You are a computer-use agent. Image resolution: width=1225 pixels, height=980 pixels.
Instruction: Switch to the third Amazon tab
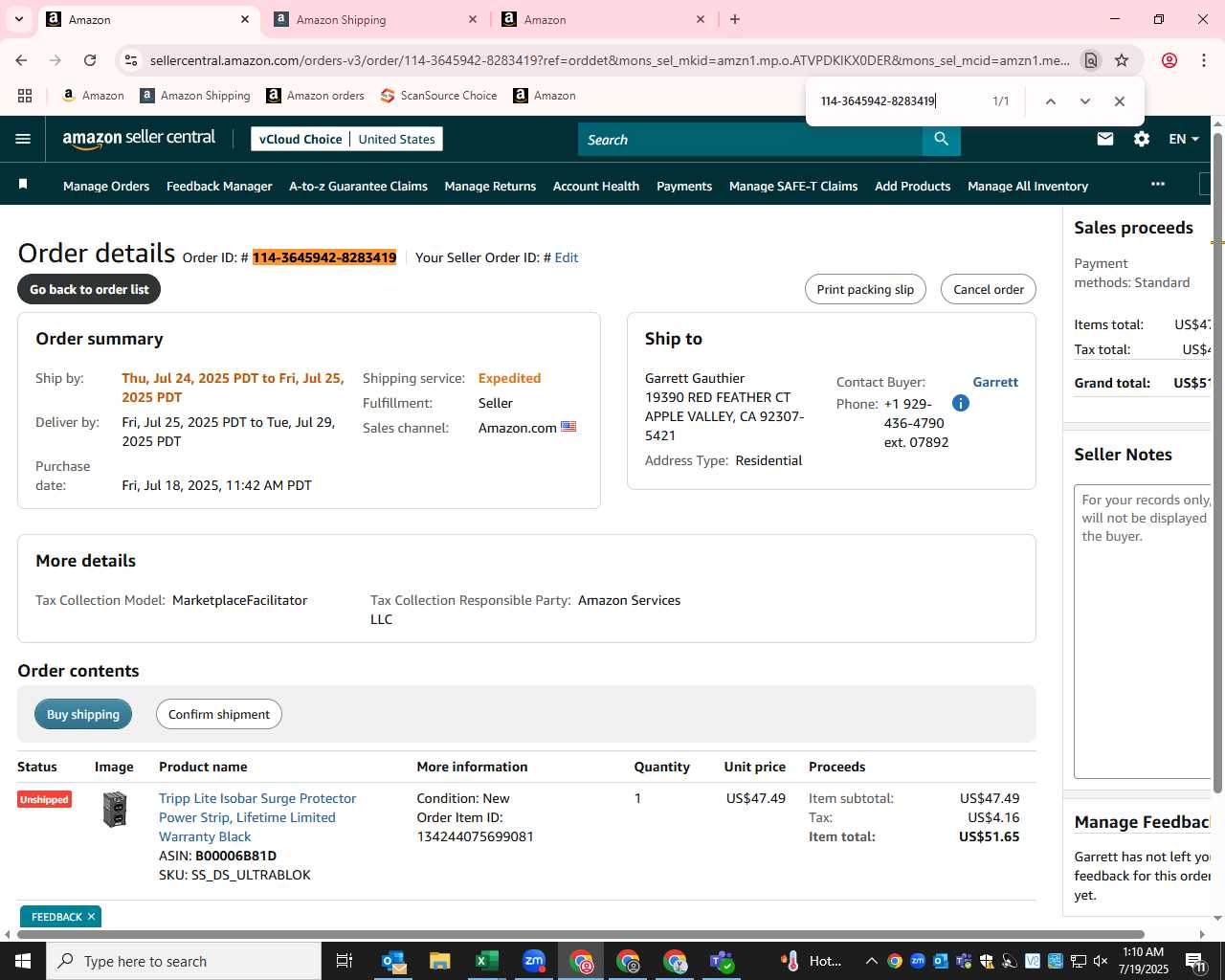pos(603,19)
